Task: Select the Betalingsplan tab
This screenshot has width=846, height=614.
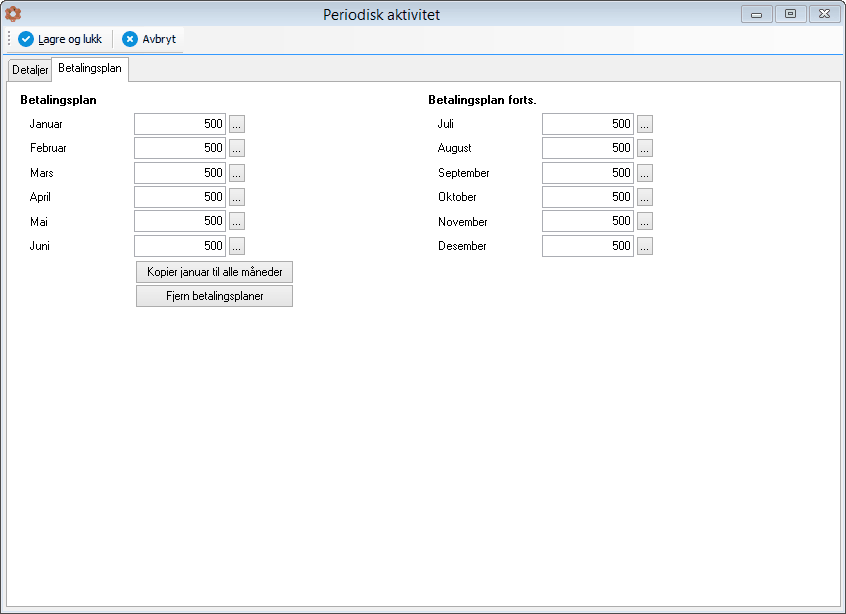Action: [90, 69]
